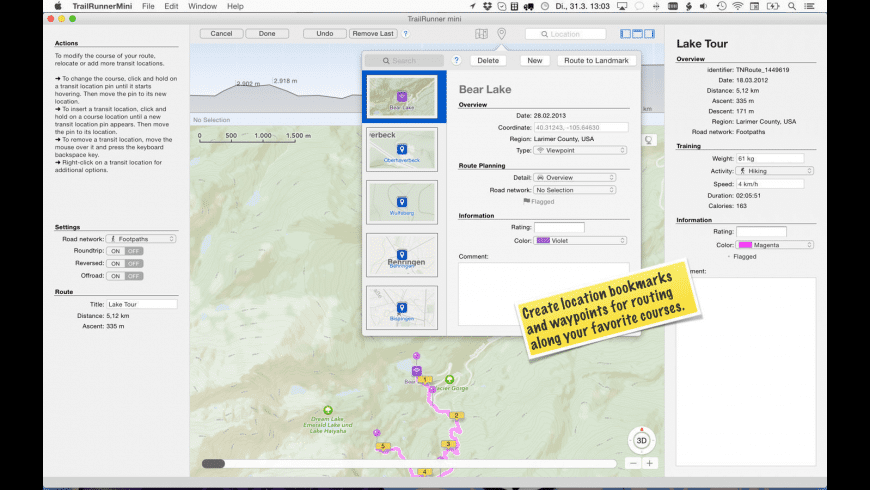Open the Wi-Fi status menu icon
870x490 pixels.
737,6
